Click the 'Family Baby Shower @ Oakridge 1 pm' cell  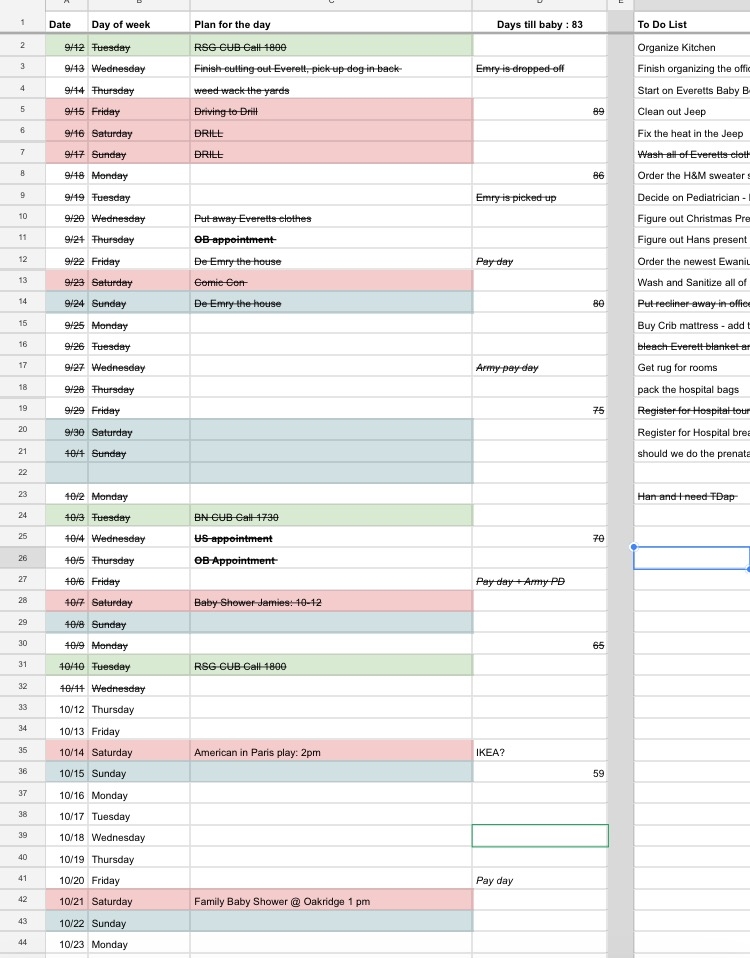coord(331,901)
